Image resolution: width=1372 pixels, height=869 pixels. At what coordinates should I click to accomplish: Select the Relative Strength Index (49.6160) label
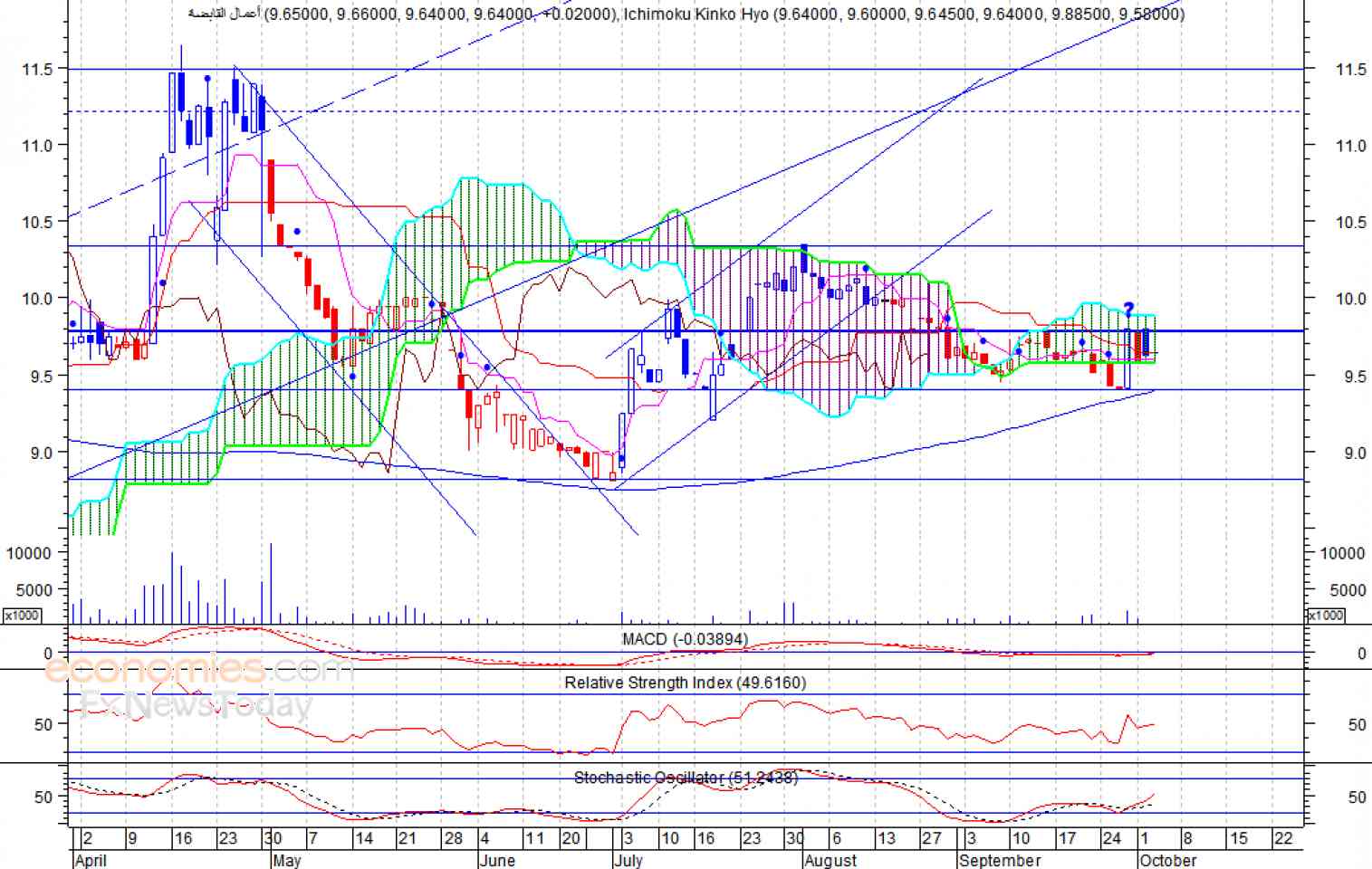click(685, 683)
